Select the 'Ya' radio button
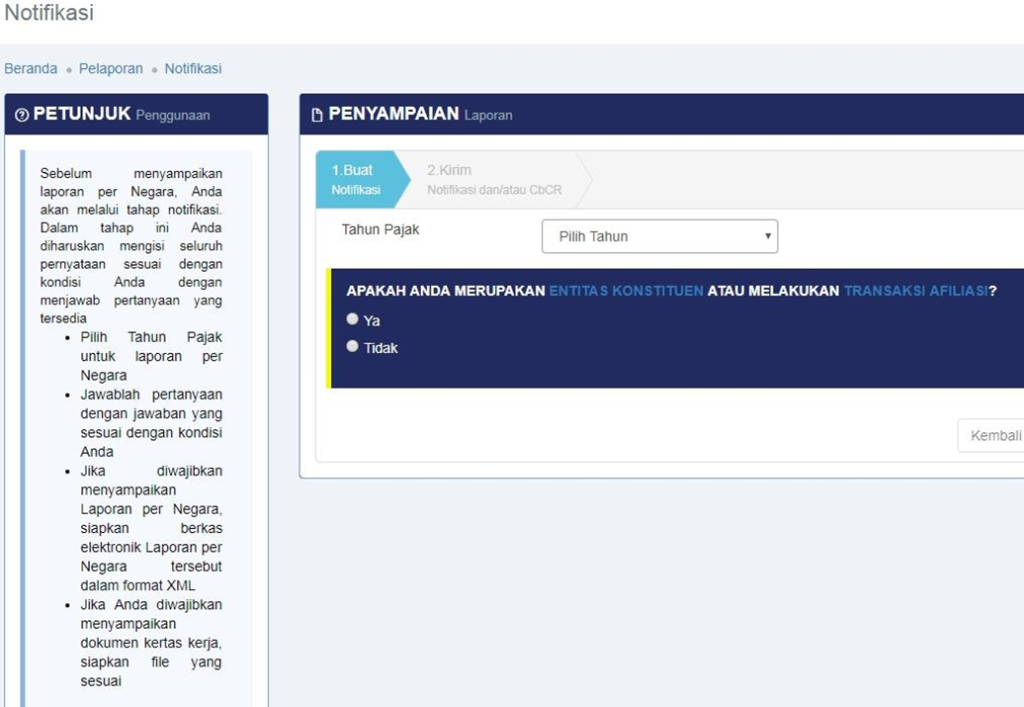The height and width of the screenshot is (707, 1024). point(352,319)
